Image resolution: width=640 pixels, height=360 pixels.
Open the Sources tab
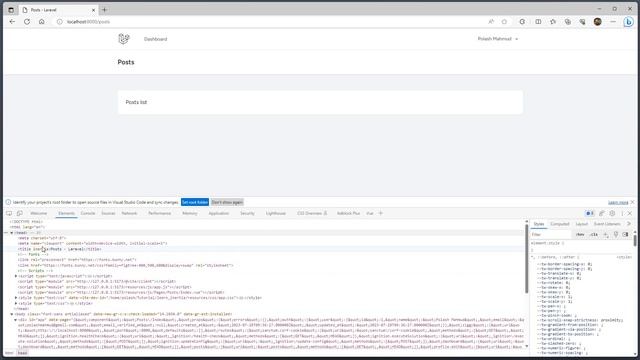[108, 213]
